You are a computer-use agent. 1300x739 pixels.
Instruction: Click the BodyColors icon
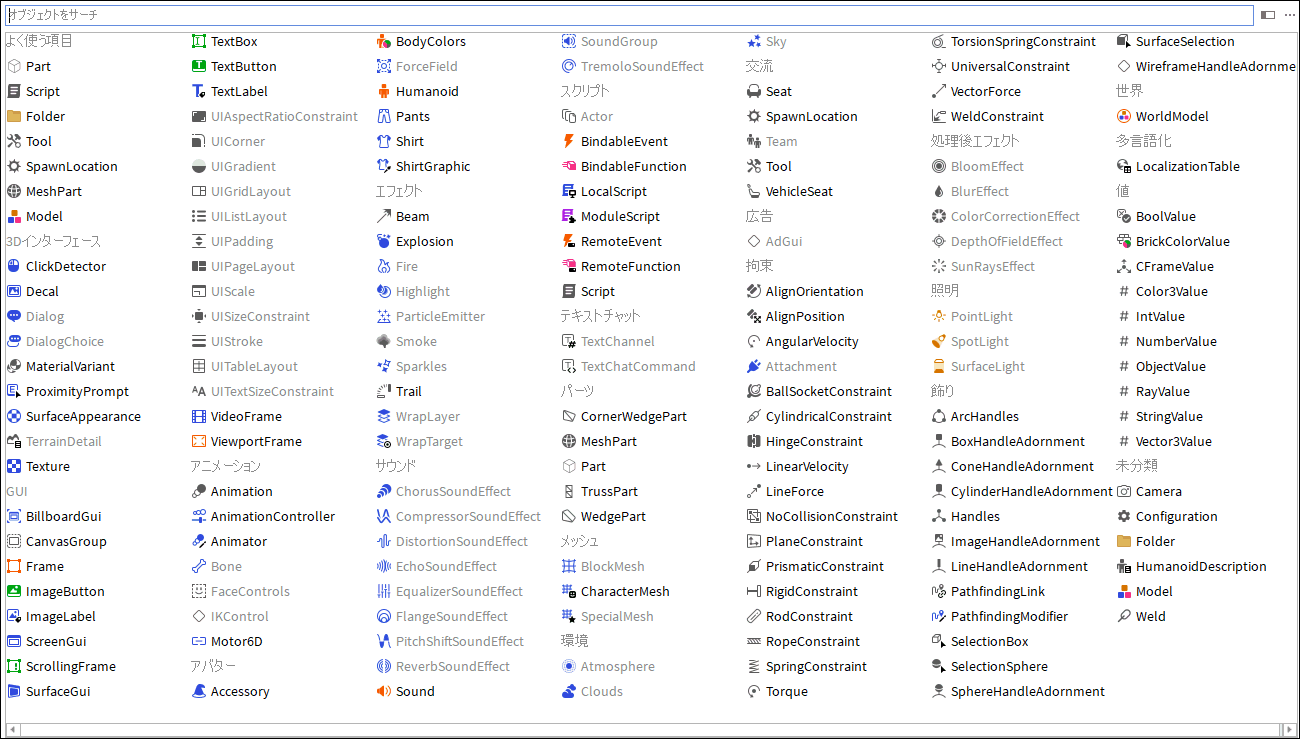point(384,41)
